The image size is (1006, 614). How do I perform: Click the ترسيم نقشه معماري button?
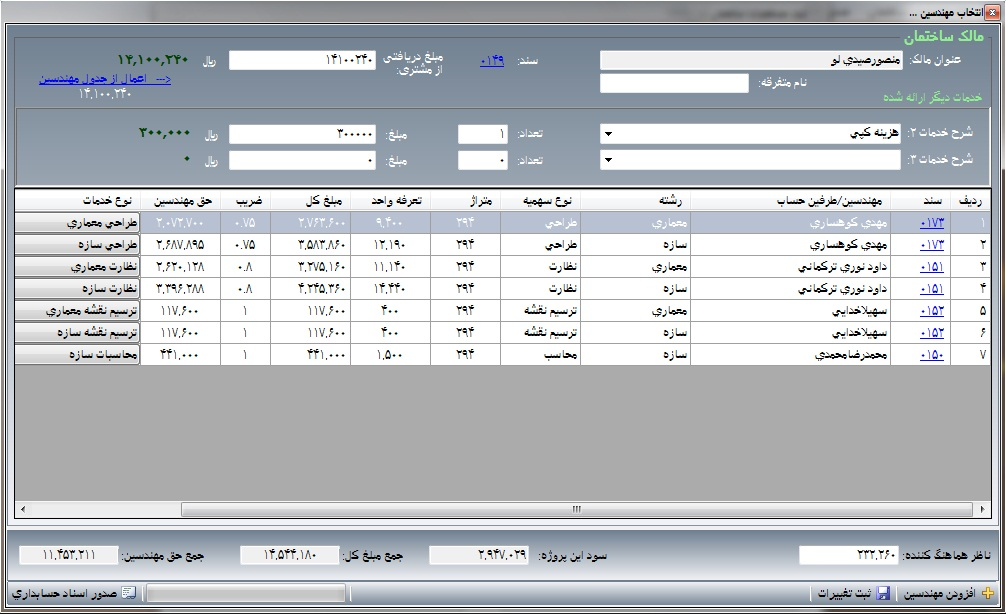coord(77,310)
